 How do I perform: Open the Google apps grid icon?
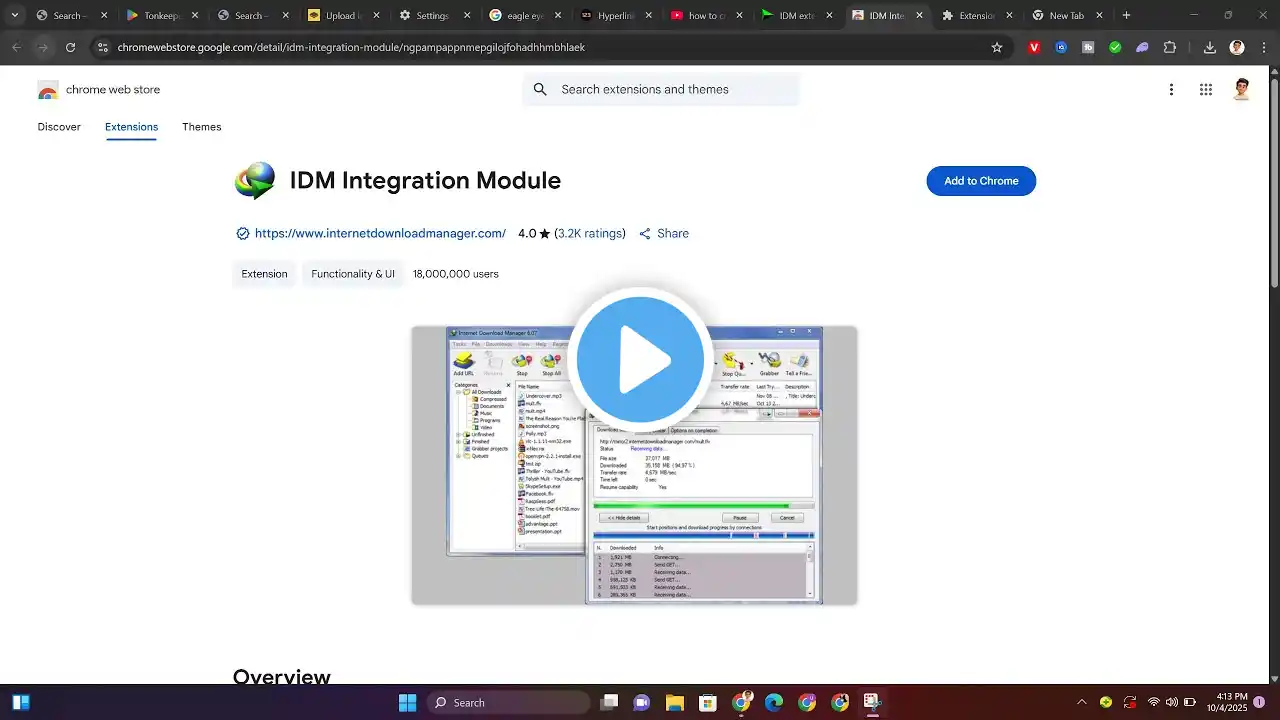point(1206,90)
